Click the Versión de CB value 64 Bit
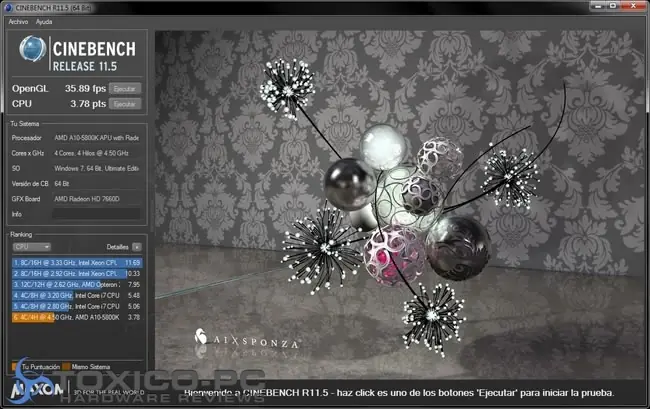Screen dimensions: 650x409 click(62, 184)
